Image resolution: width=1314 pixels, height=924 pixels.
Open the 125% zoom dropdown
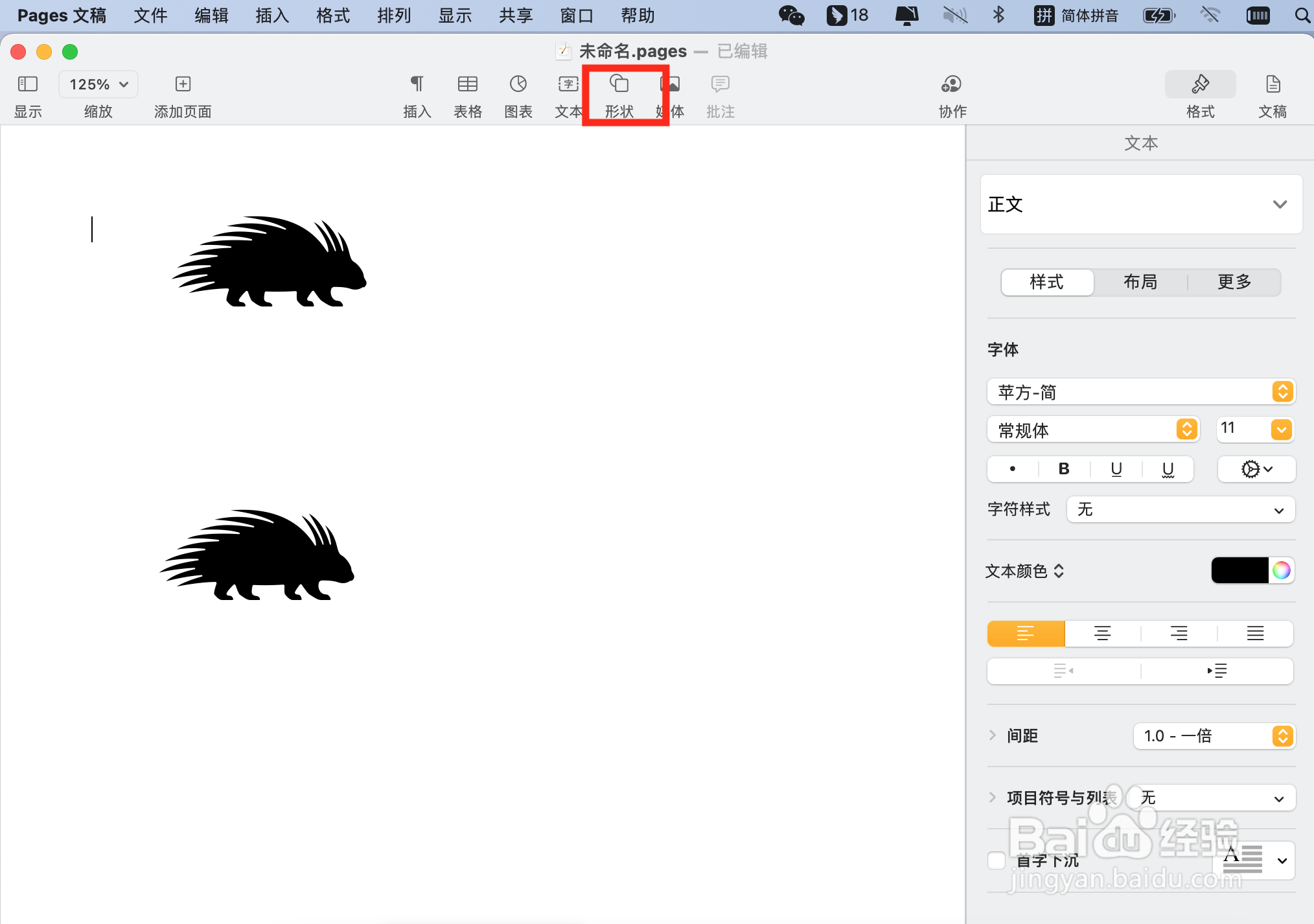click(98, 84)
